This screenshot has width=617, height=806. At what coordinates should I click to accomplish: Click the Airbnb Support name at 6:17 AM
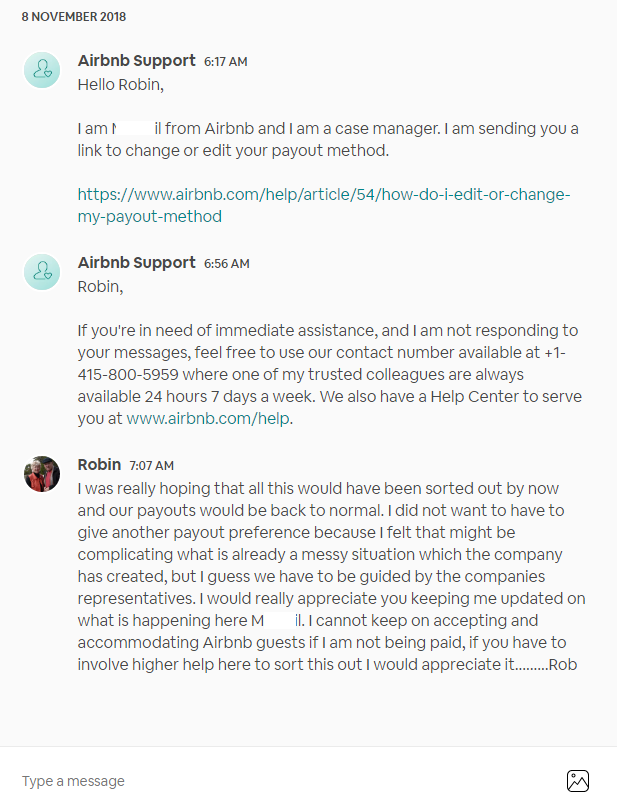(137, 61)
